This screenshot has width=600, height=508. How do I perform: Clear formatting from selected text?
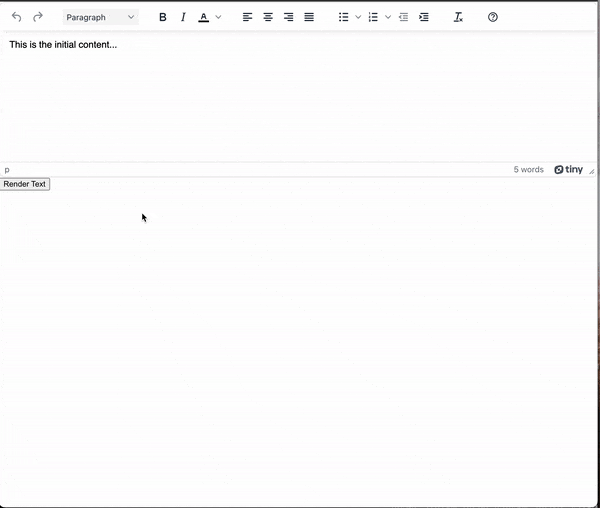click(x=458, y=17)
